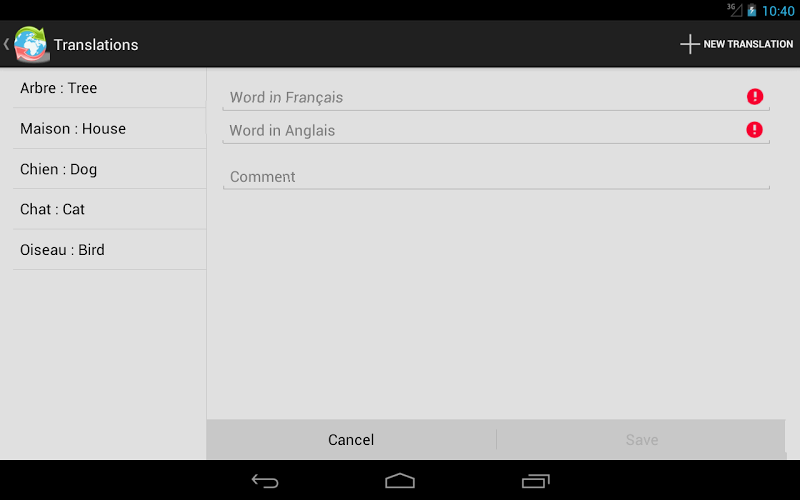Click into the Comment field
Viewport: 800px width, 500px height.
pyautogui.click(x=496, y=177)
